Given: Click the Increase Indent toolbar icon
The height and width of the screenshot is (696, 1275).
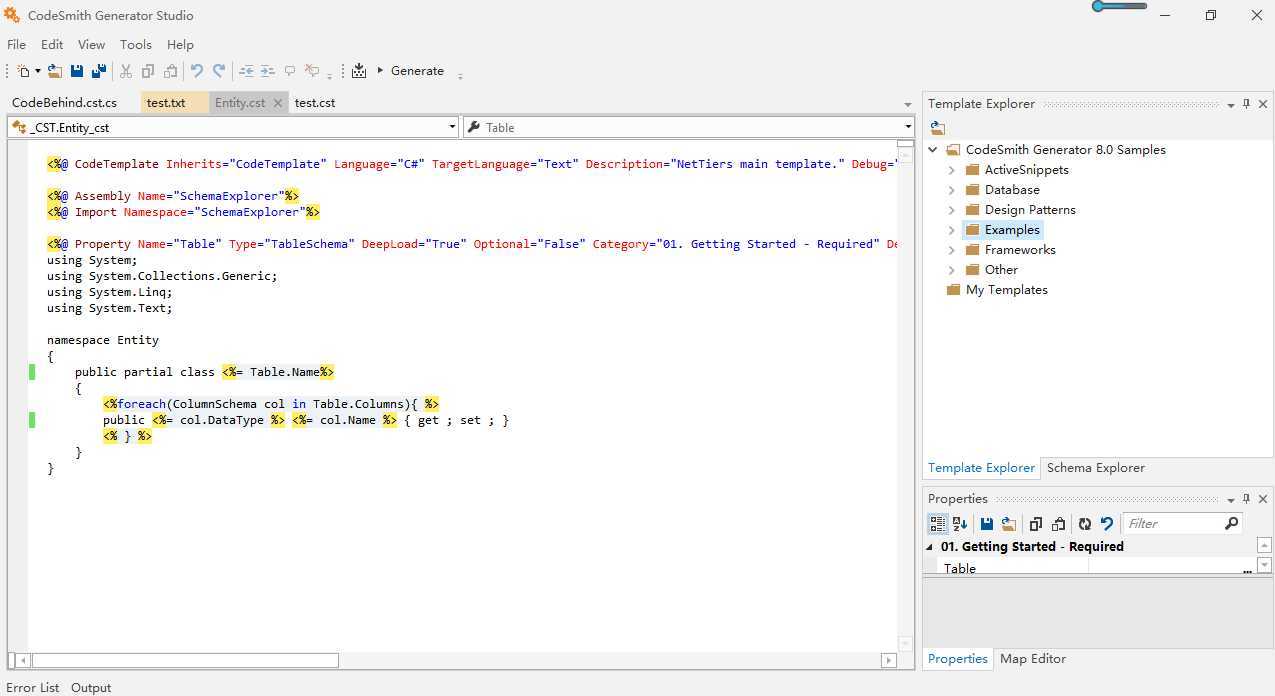Looking at the screenshot, I should (x=268, y=71).
